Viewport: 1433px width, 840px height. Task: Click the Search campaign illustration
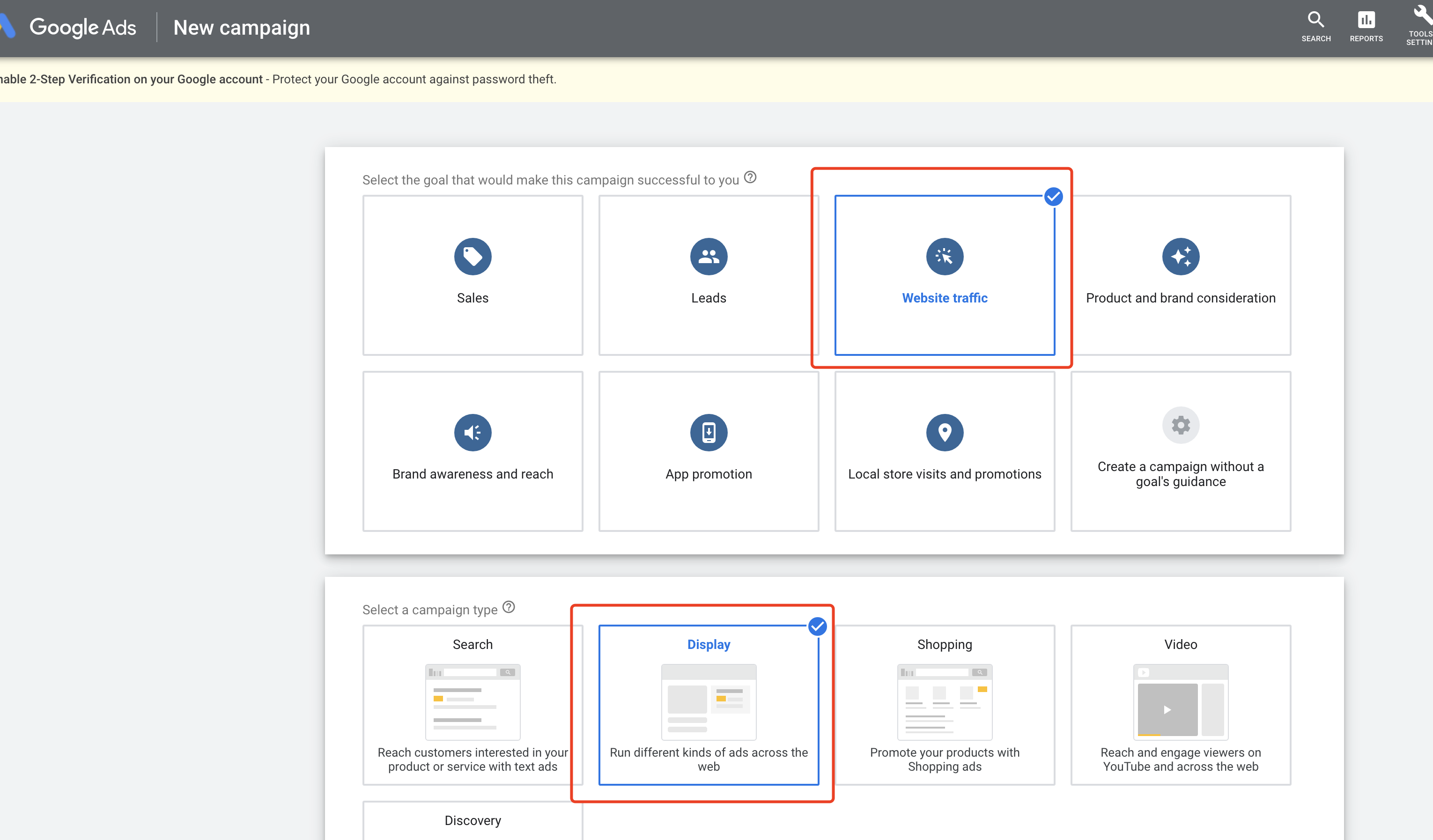coord(473,702)
